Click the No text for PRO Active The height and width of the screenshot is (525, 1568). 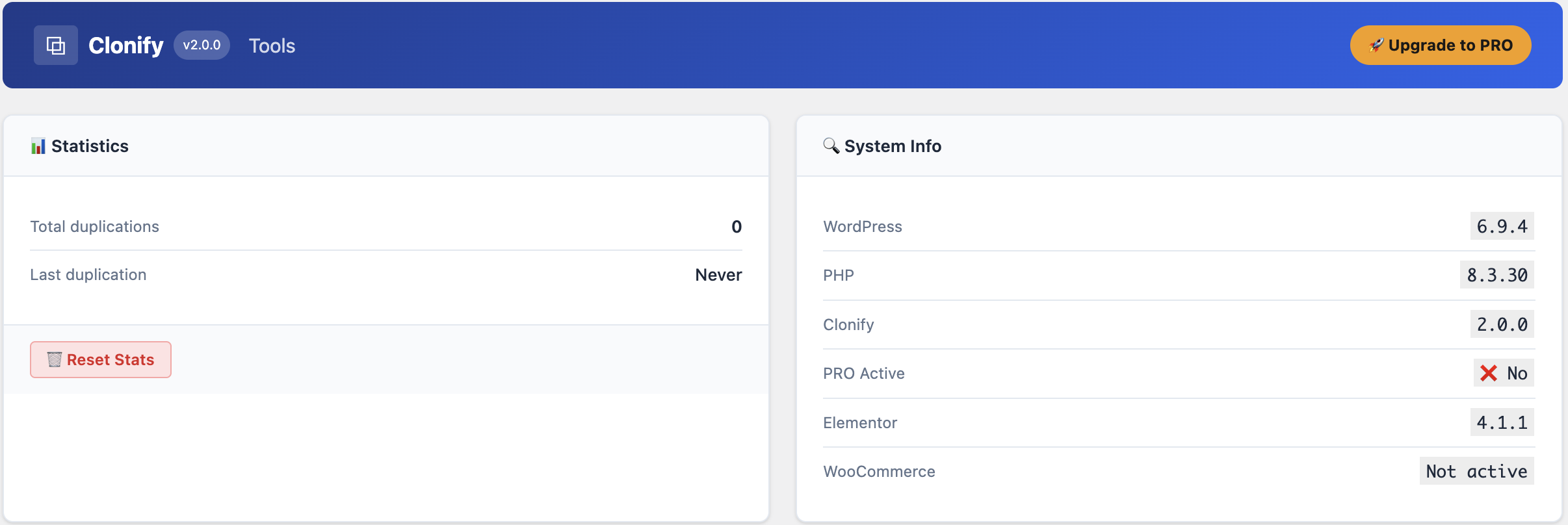pyautogui.click(x=1517, y=373)
